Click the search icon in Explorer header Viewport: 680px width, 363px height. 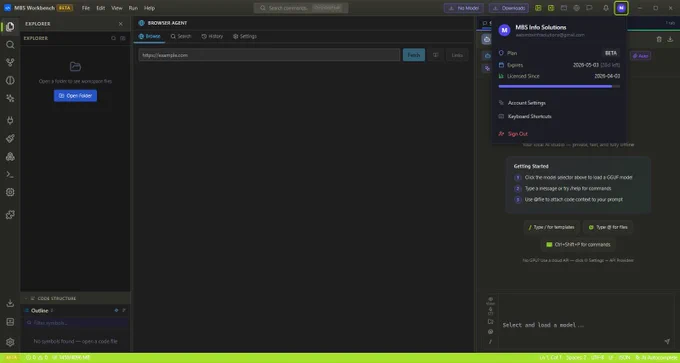(113, 38)
